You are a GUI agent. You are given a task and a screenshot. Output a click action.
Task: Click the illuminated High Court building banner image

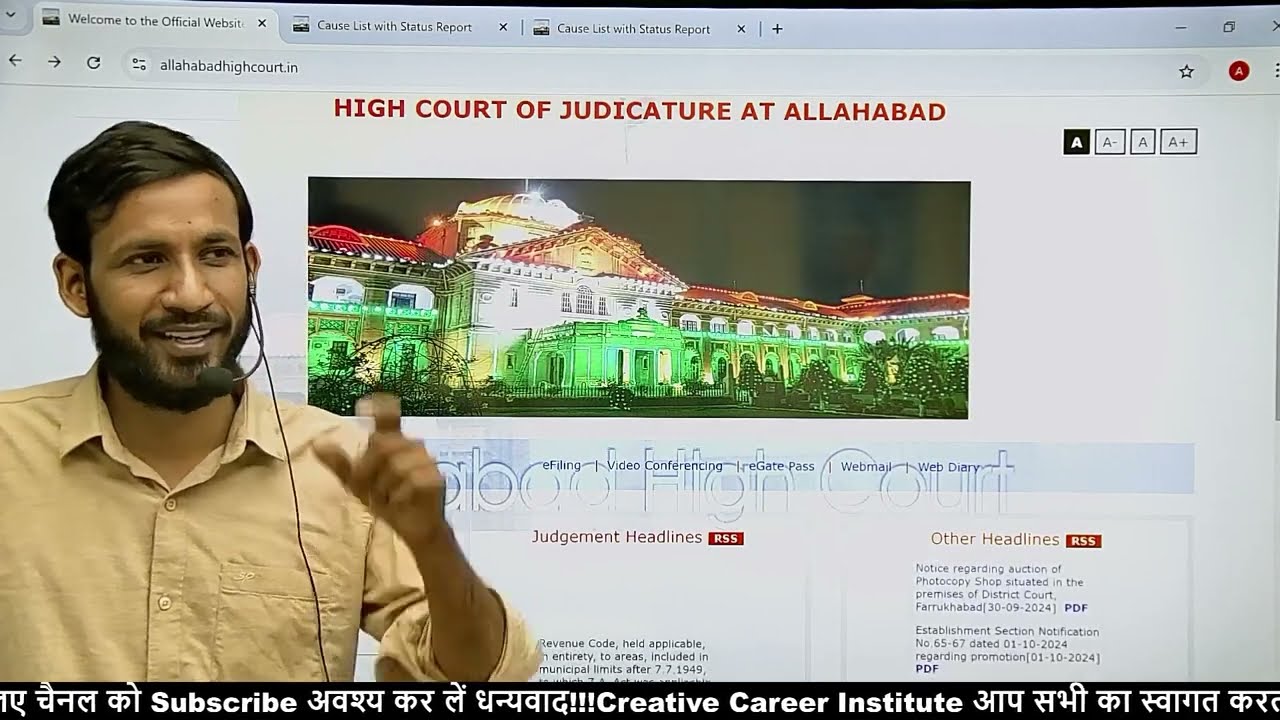tap(639, 298)
